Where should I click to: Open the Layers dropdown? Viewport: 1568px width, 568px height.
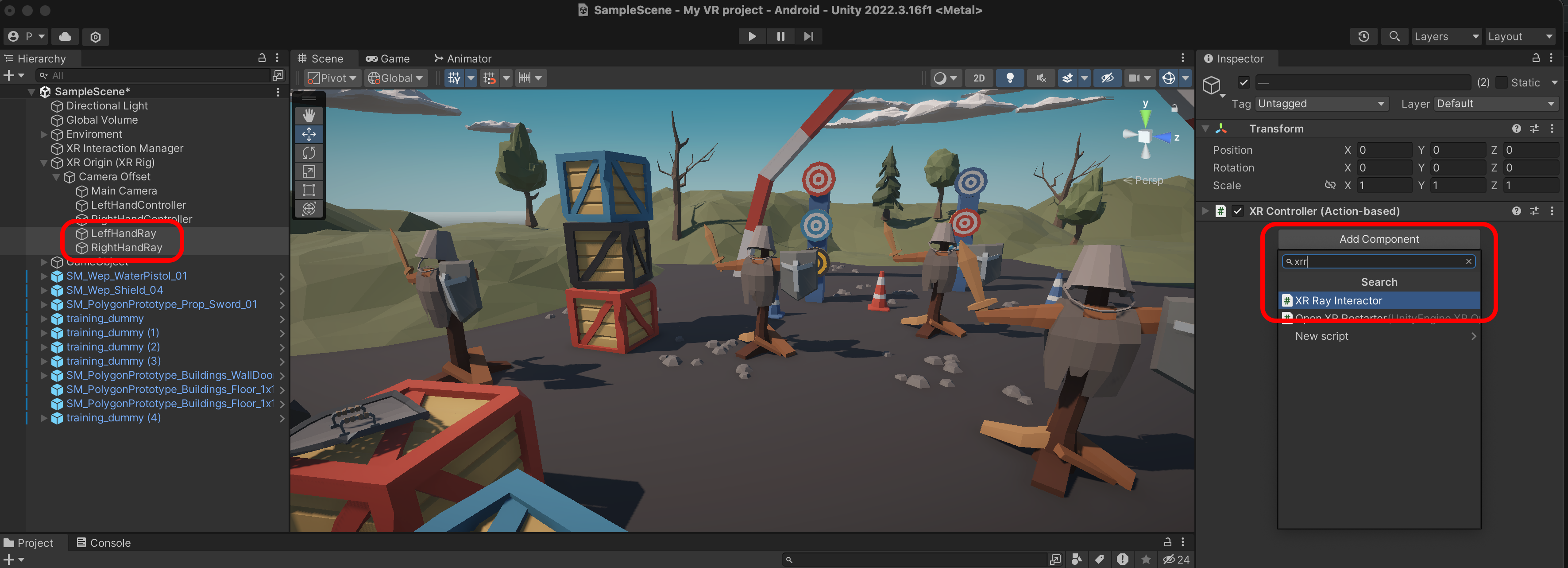click(x=1446, y=37)
